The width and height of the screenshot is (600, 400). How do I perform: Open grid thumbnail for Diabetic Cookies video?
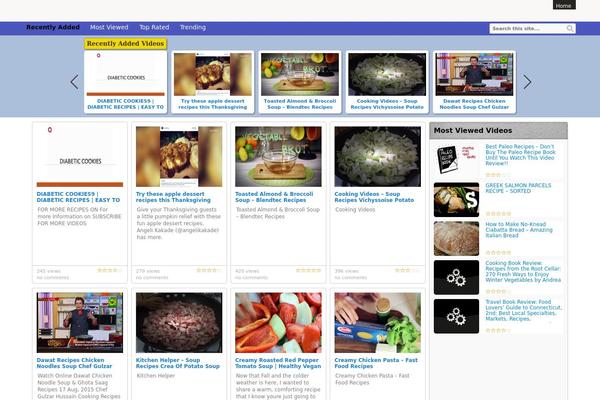pyautogui.click(x=80, y=157)
